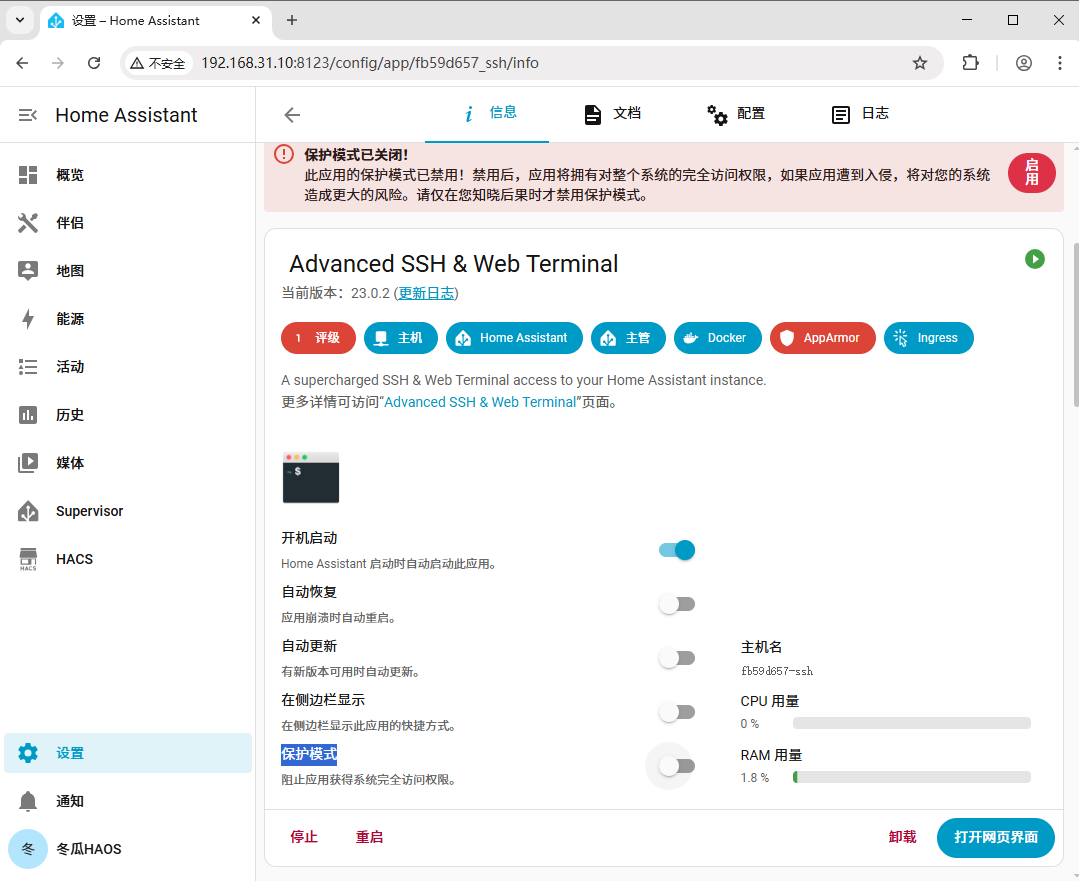Toggle the 开机启动 switch off
The image size is (1079, 881).
point(677,550)
